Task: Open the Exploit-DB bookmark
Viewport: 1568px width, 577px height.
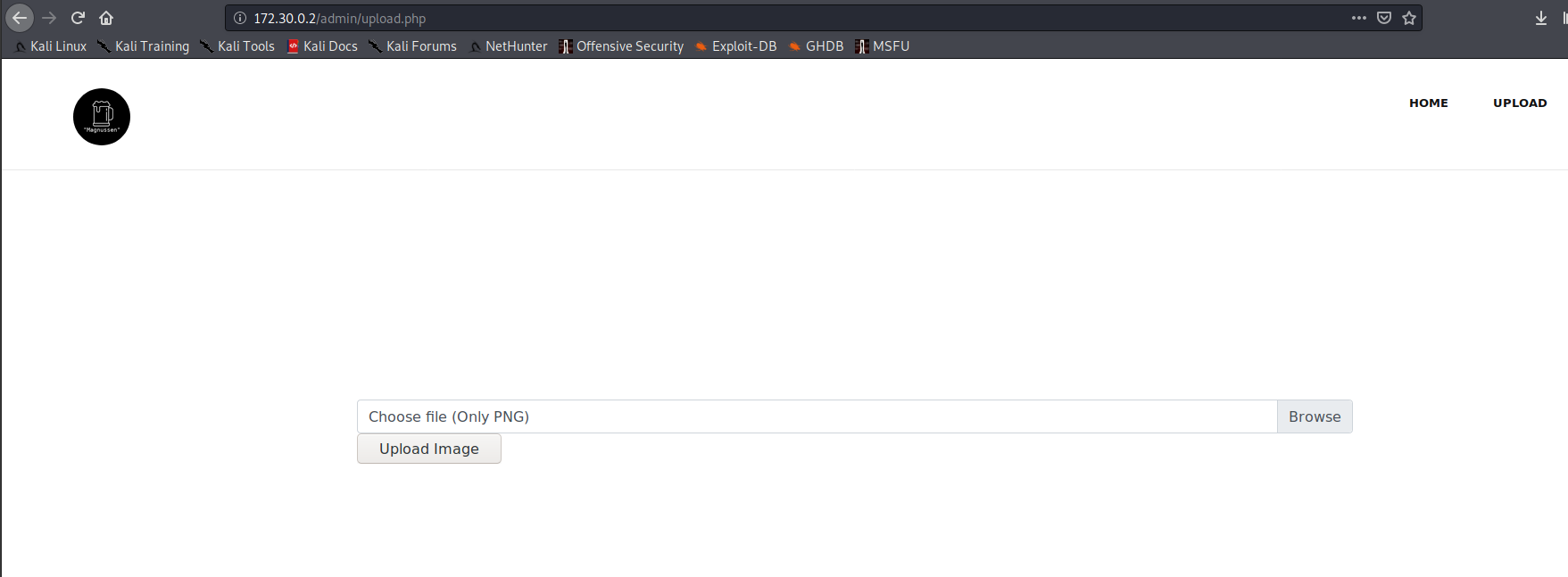Action: (736, 46)
